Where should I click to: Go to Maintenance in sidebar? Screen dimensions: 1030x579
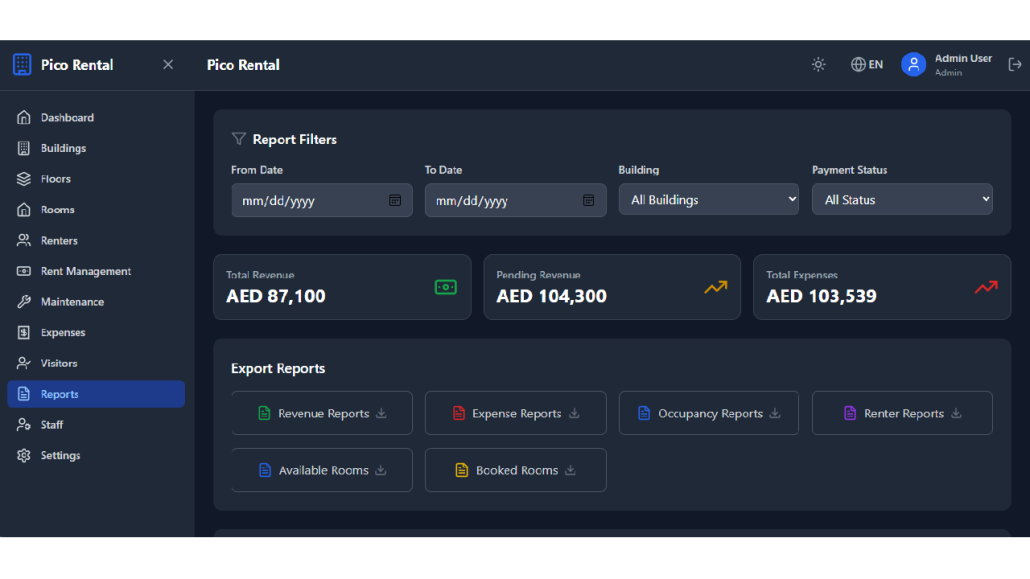click(x=72, y=302)
